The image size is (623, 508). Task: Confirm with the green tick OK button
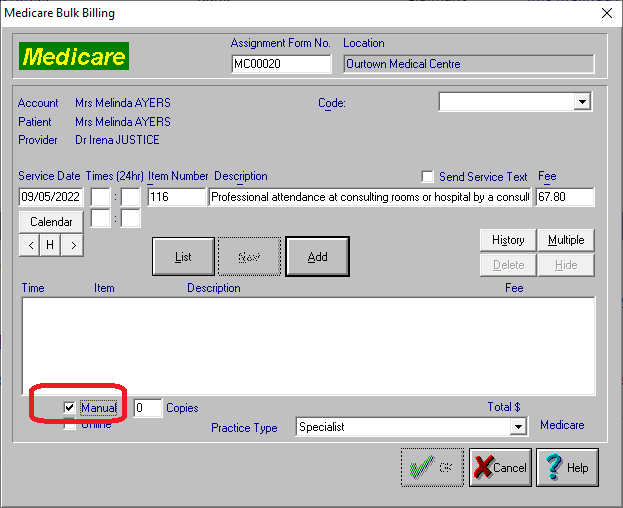coord(432,467)
